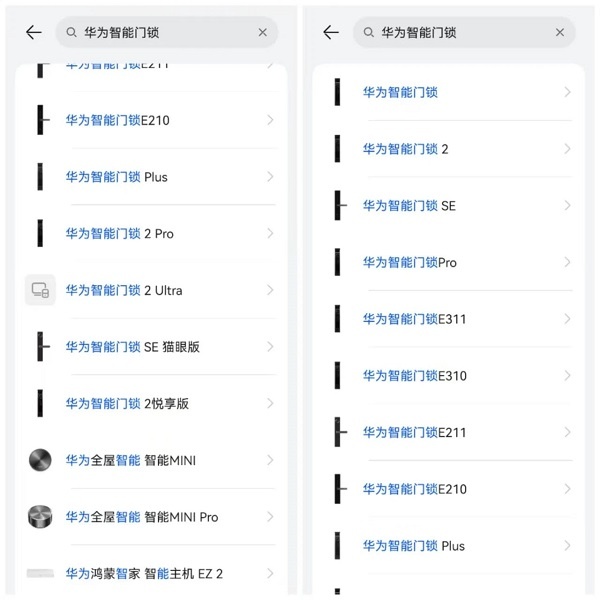This screenshot has width=600, height=600.
Task: Open the 华为智能门锁 SE 猫眼版 entry
Action: point(133,347)
